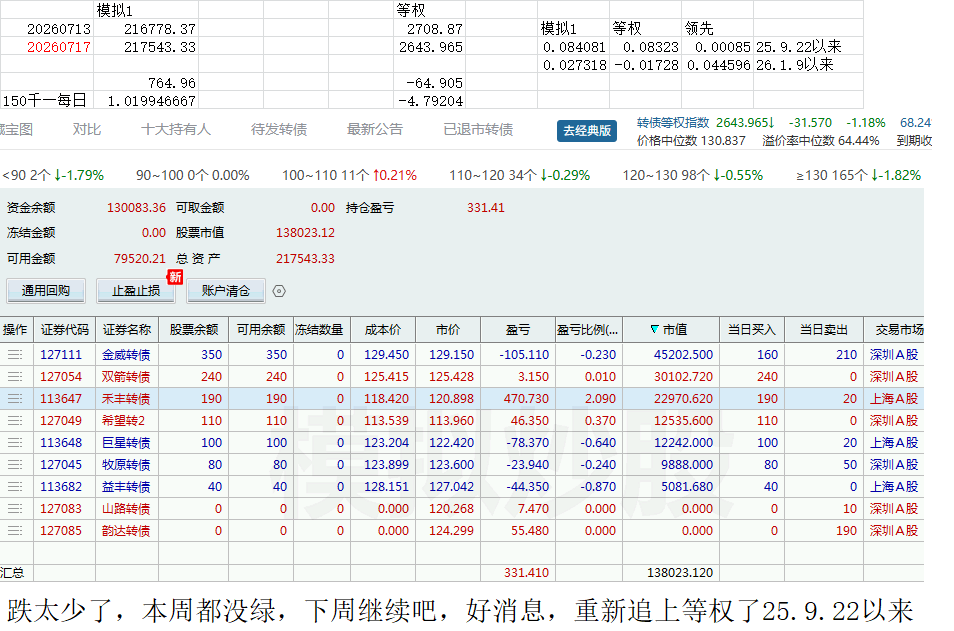
Task: Sort by 成本价 column header
Action: tap(383, 329)
